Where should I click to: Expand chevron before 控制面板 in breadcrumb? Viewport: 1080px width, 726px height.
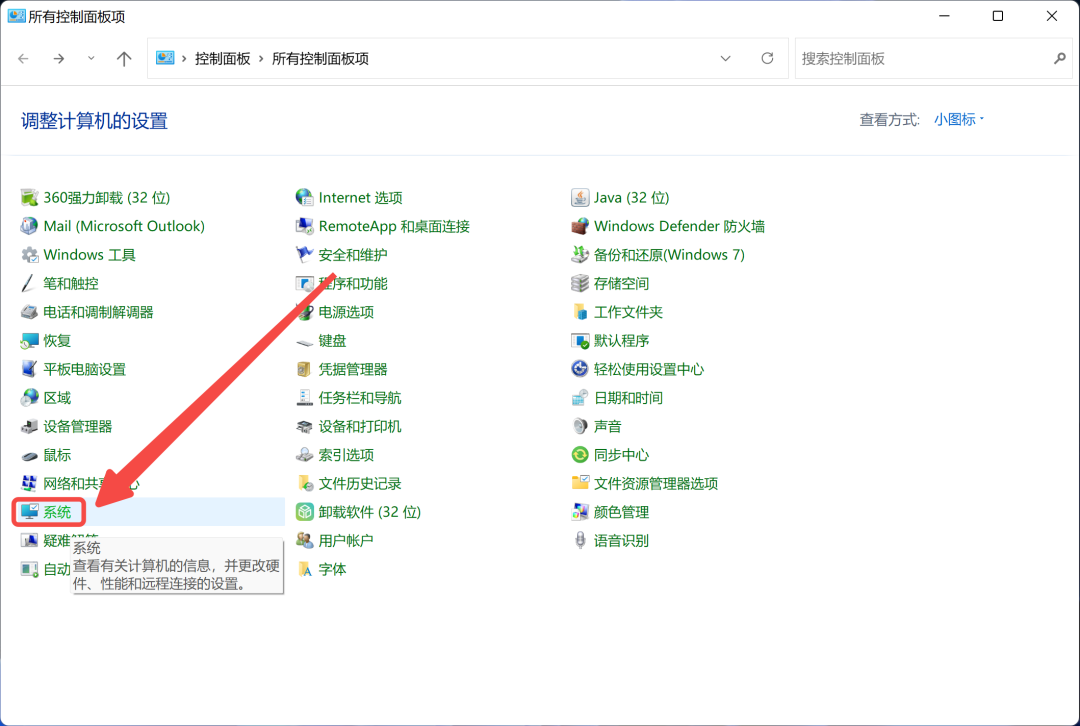[x=185, y=59]
